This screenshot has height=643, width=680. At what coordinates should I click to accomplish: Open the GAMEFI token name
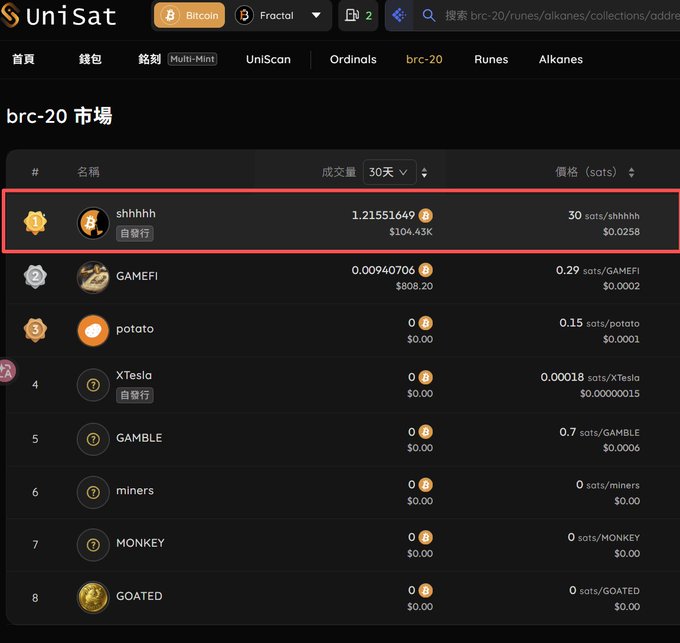[x=137, y=276]
